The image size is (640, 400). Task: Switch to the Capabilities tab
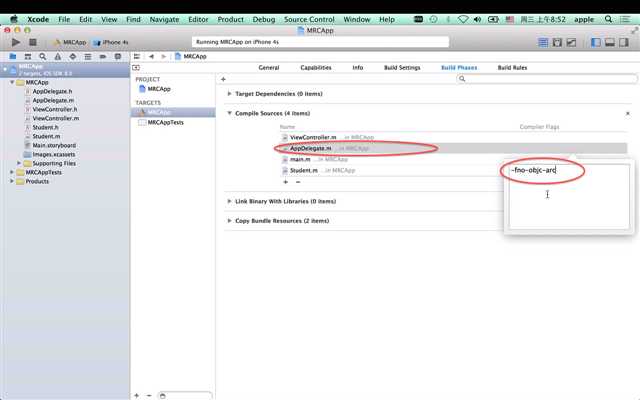pos(316,68)
